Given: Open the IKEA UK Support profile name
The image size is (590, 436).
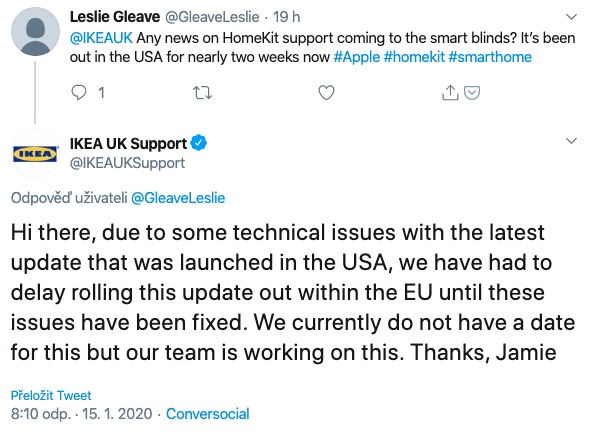Looking at the screenshot, I should click(x=128, y=144).
